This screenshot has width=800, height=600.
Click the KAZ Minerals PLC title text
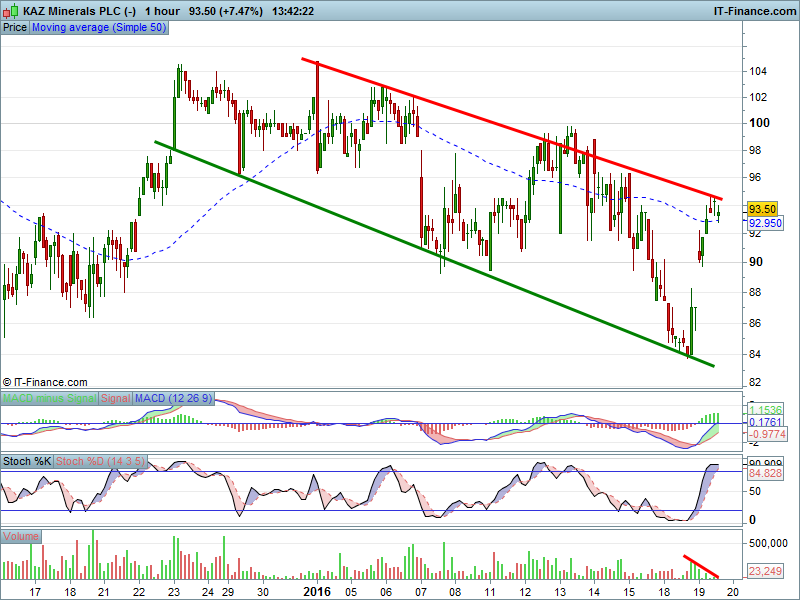[79, 11]
